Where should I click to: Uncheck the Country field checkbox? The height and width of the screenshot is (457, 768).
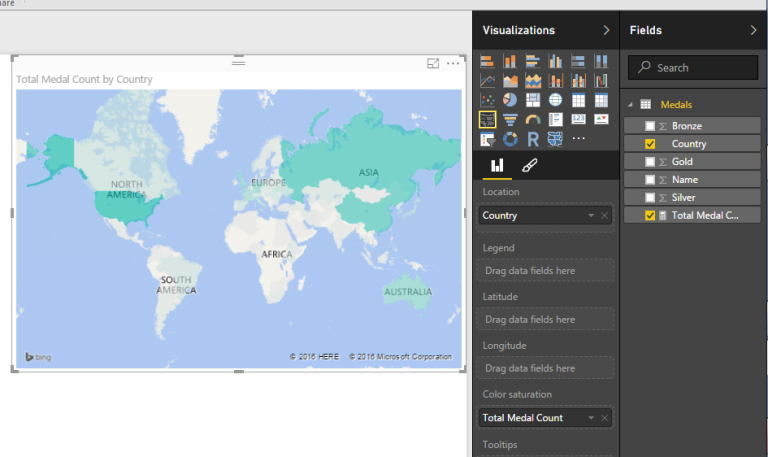pyautogui.click(x=650, y=144)
